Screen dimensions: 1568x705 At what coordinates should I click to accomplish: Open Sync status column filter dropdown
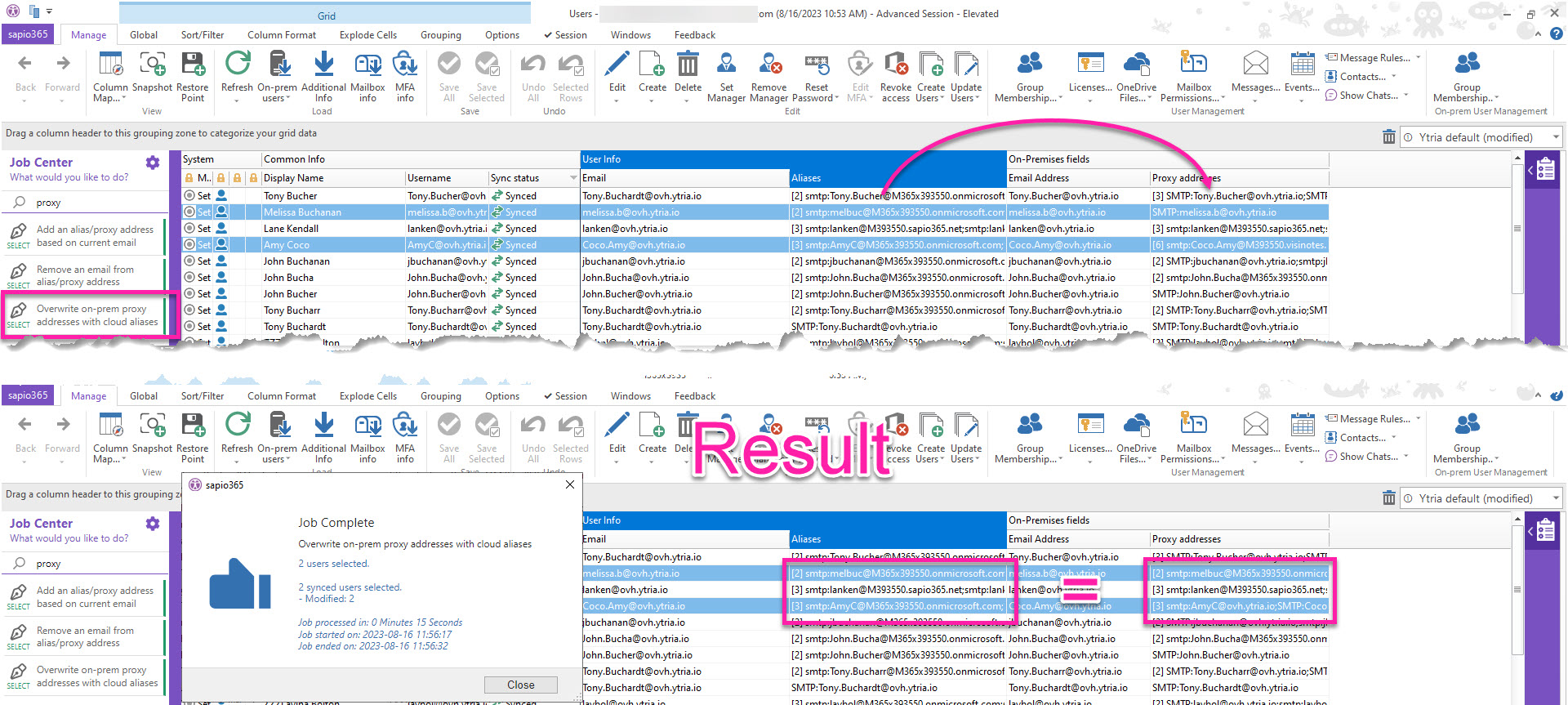click(572, 178)
